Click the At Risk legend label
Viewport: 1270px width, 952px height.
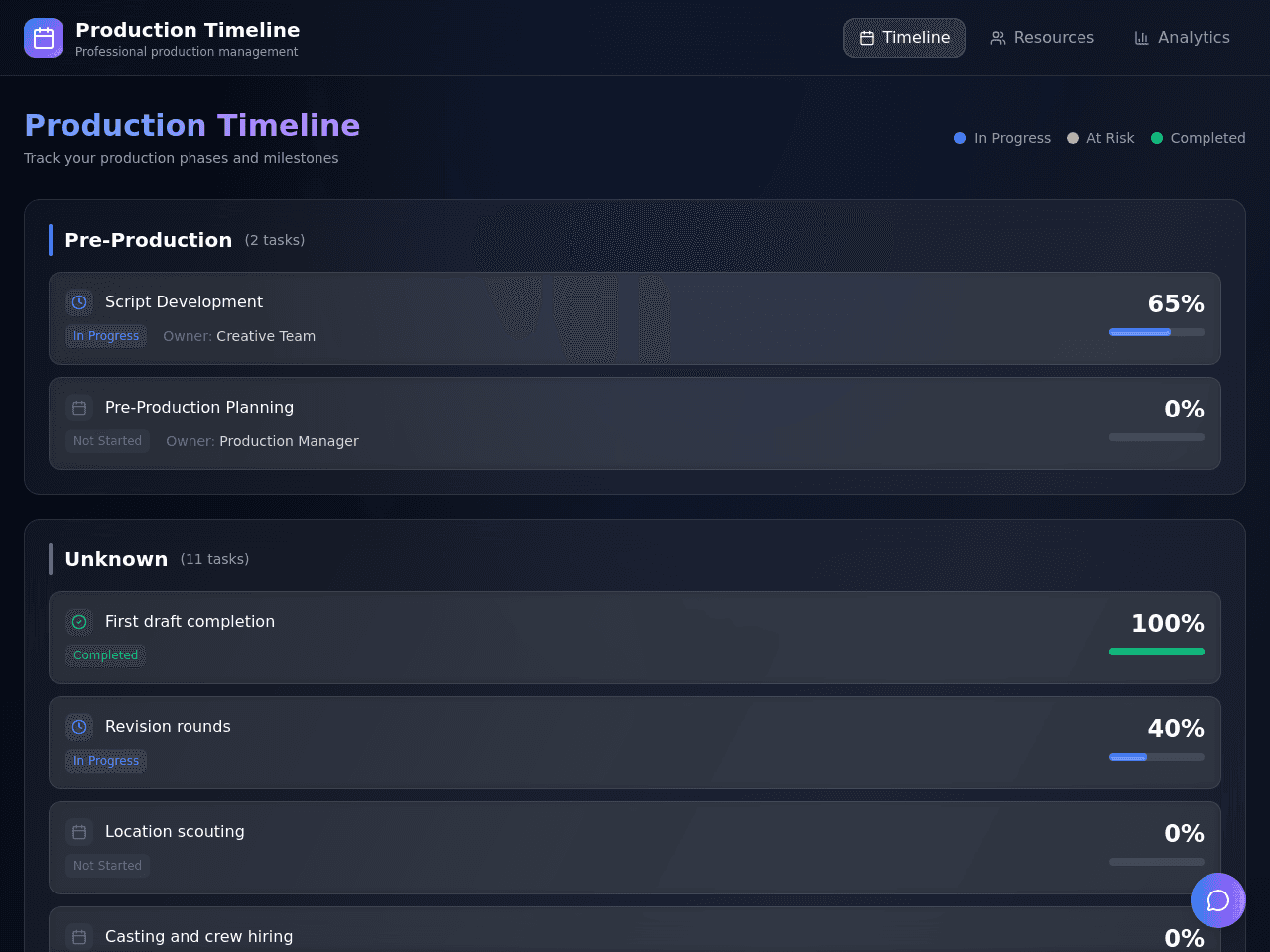point(1110,138)
